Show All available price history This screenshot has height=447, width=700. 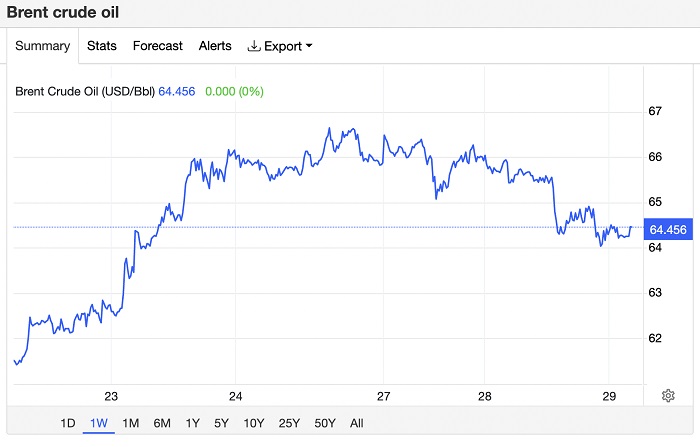click(357, 423)
